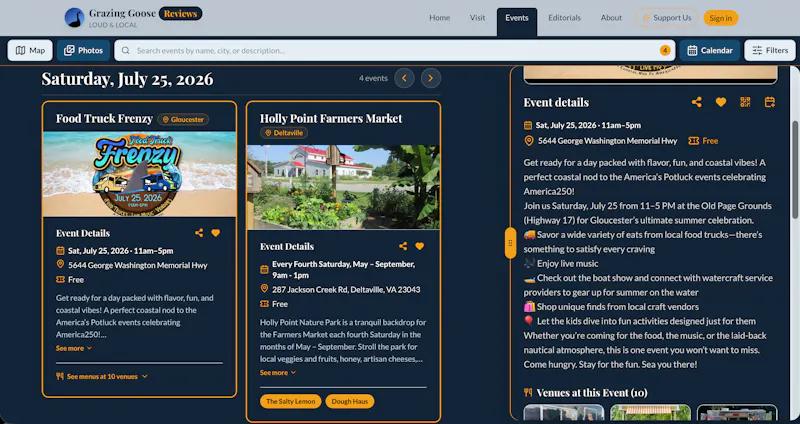Click ticket icon on Food Truck Frenzy card

(x=60, y=280)
